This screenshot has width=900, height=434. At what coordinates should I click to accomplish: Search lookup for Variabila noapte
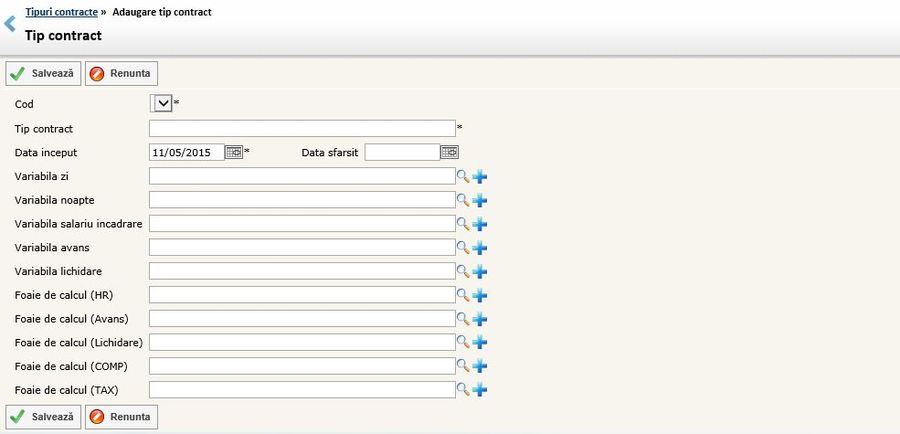click(x=462, y=200)
